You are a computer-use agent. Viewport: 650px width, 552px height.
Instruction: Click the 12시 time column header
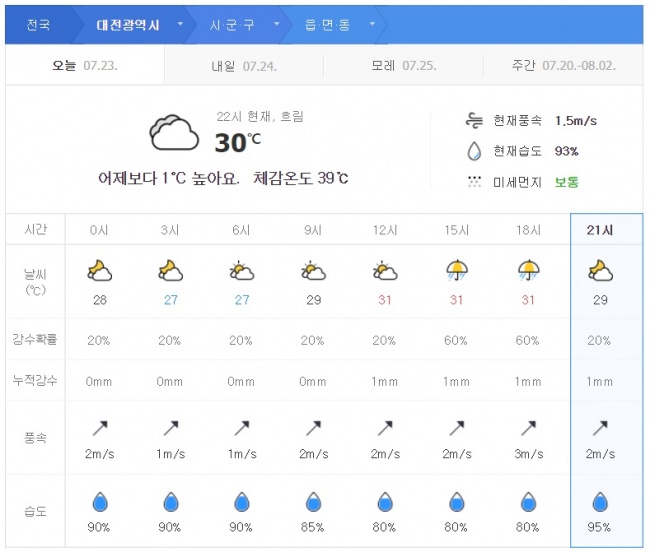[385, 230]
